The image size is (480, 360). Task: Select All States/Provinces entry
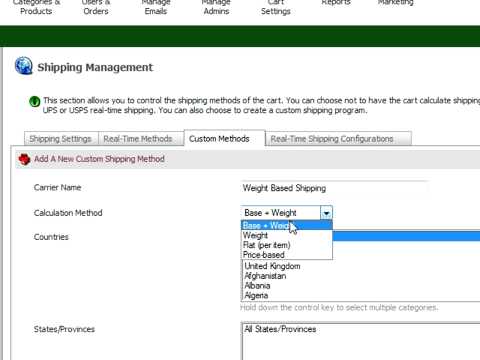coord(280,329)
